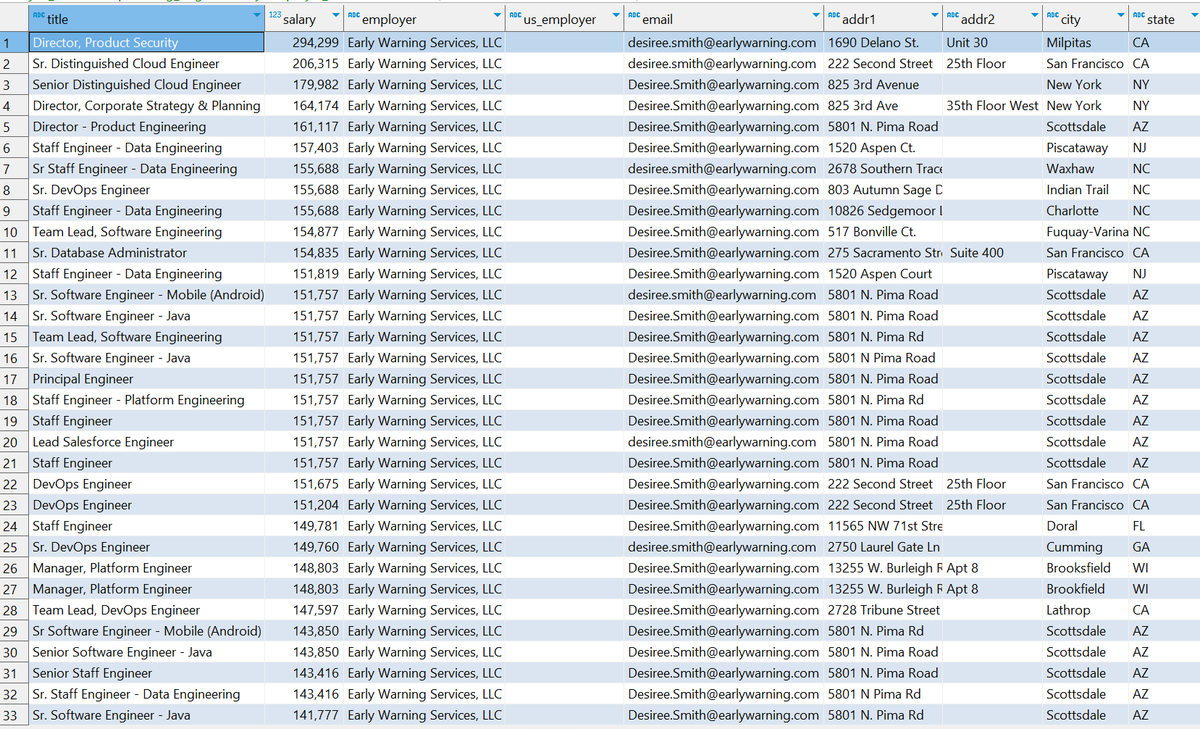Click address cell '2728 Tribune Street'
Viewport: 1200px width, 729px height.
(884, 610)
